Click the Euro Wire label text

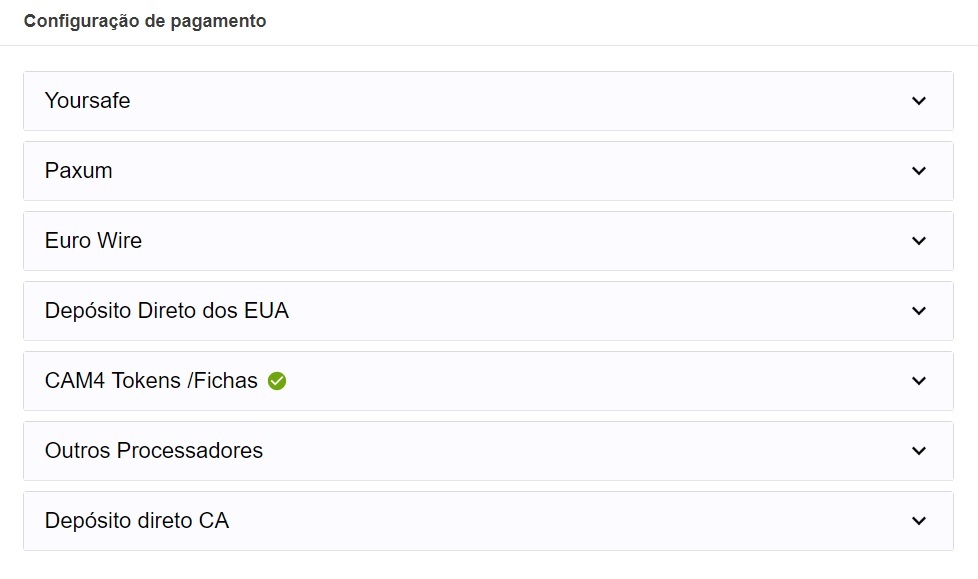coord(94,241)
